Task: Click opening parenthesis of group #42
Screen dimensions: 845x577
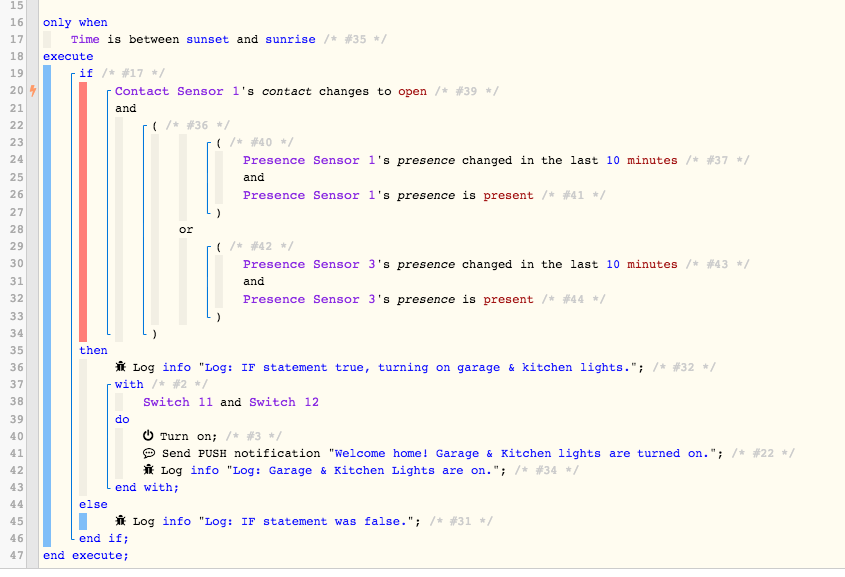Action: pos(219,246)
